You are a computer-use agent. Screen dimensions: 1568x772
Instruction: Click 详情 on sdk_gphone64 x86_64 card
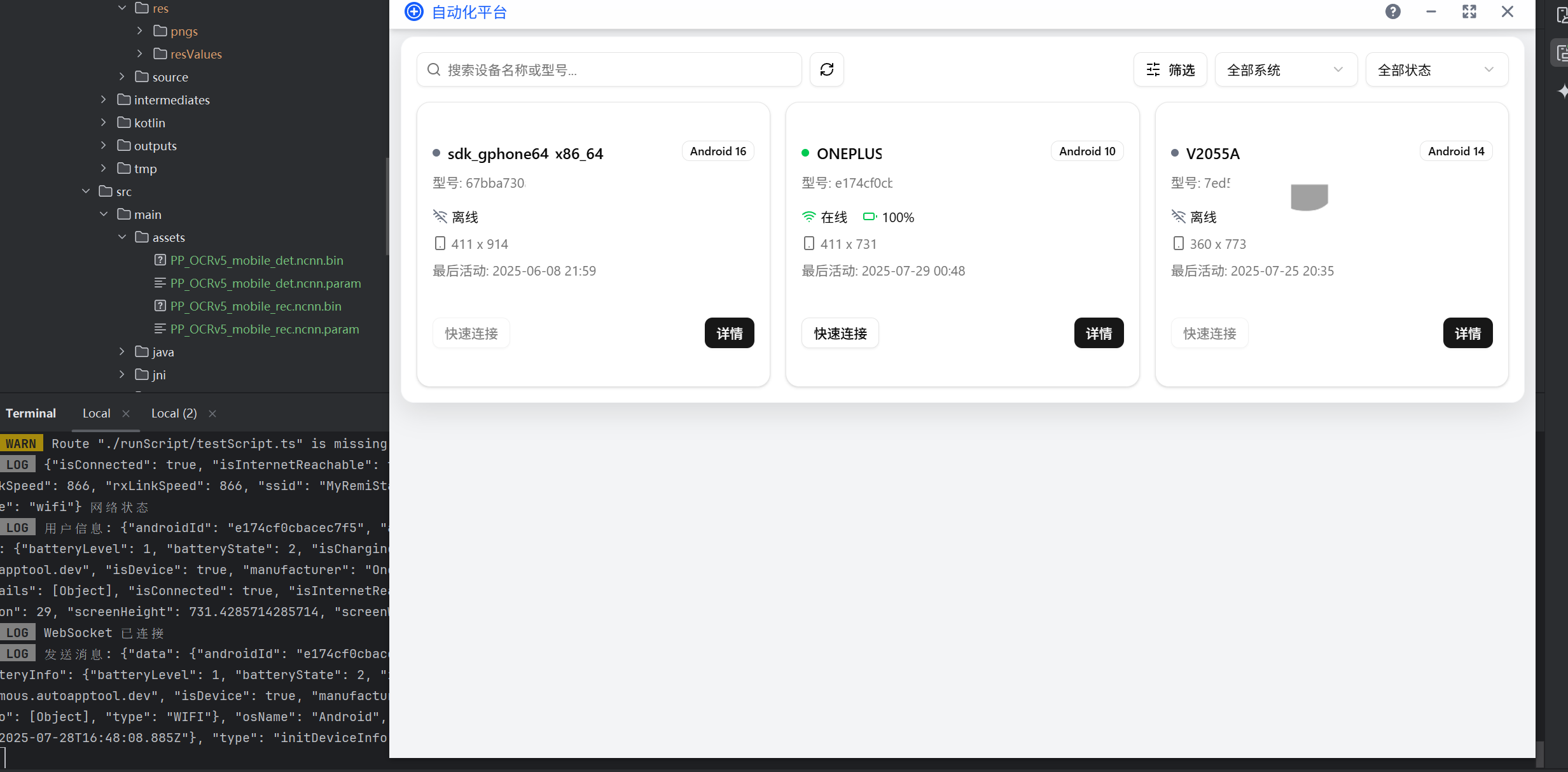(729, 333)
